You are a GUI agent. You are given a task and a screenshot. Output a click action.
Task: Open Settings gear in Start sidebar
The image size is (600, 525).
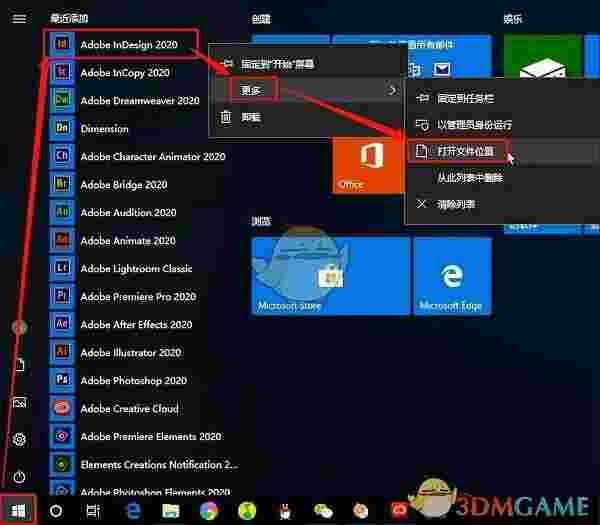click(x=19, y=439)
